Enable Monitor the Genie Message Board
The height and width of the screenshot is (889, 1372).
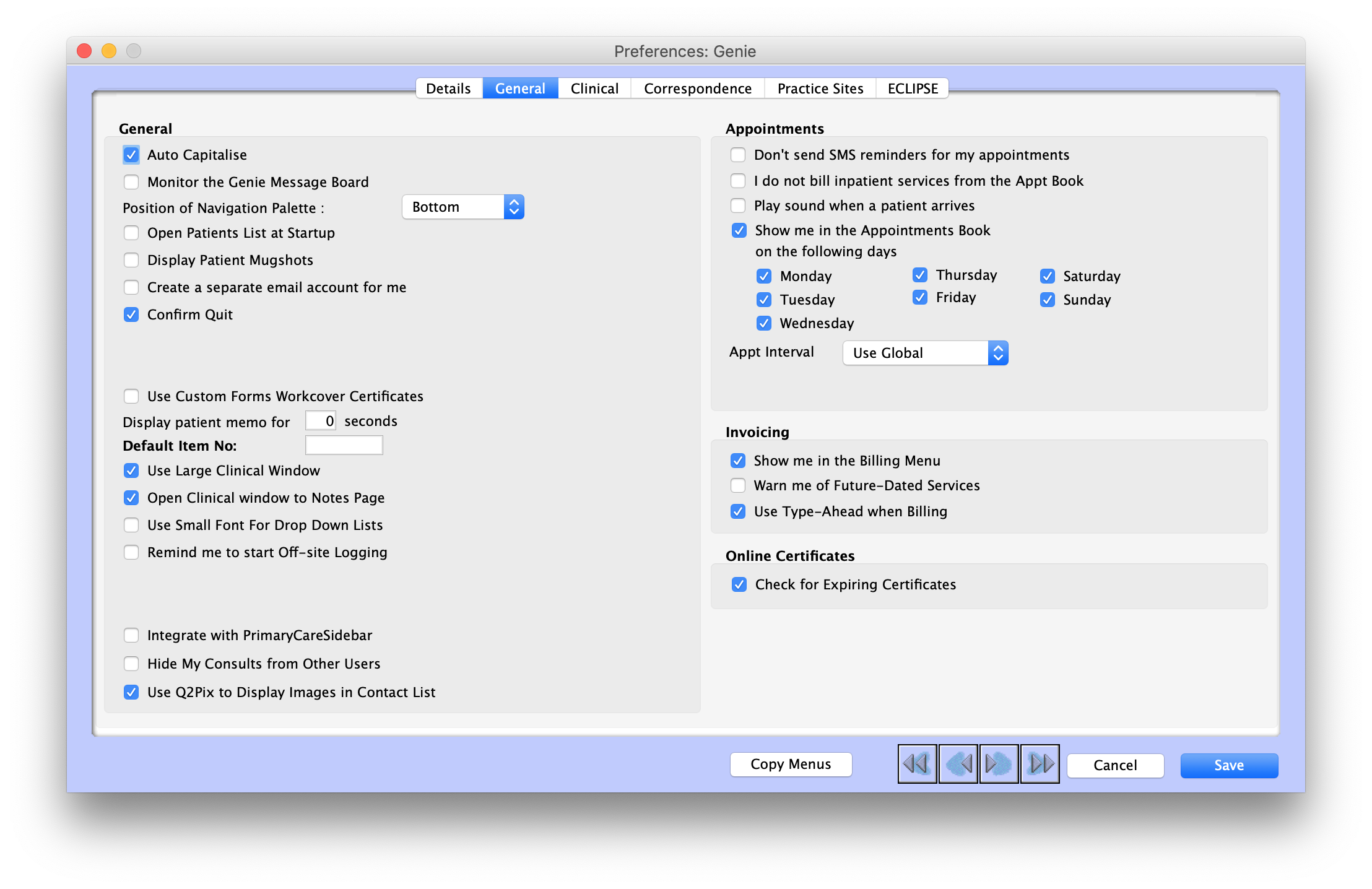(131, 181)
